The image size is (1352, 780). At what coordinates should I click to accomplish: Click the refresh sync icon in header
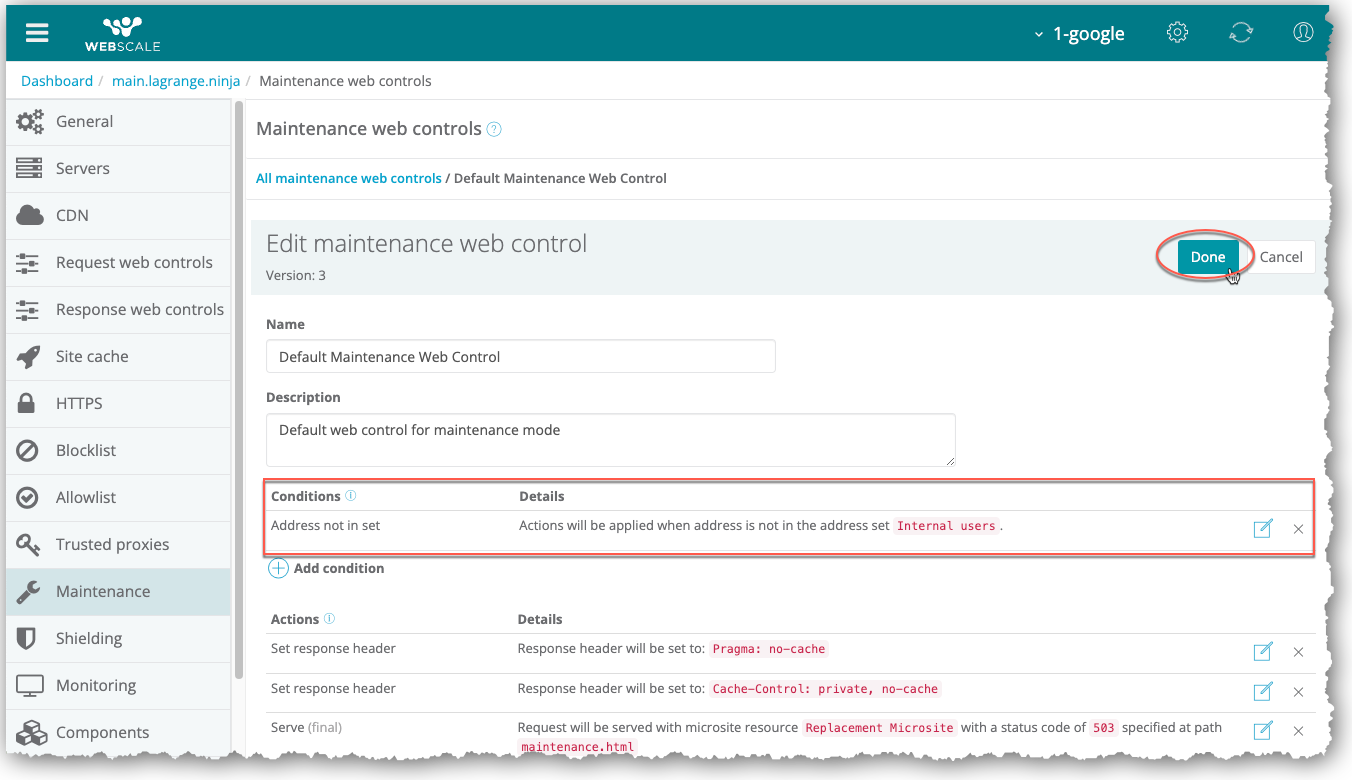coord(1240,32)
